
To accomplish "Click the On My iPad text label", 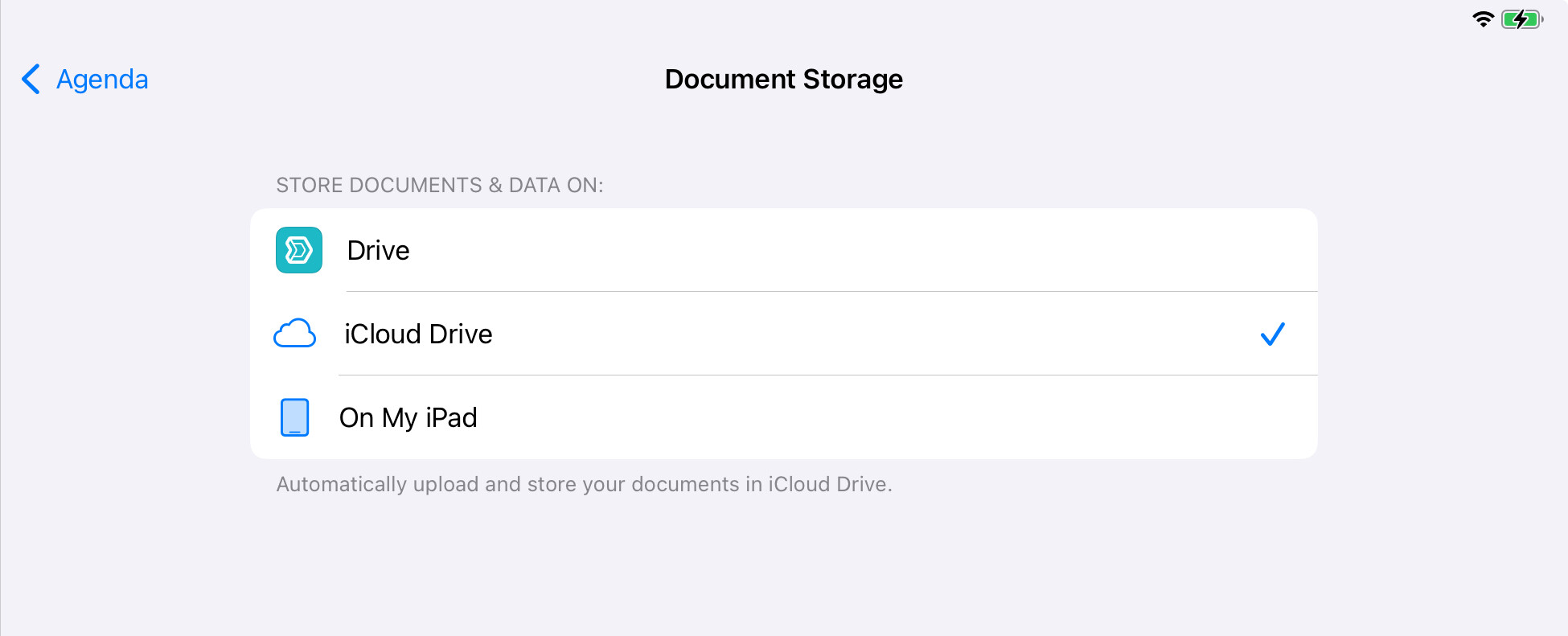I will [x=408, y=418].
